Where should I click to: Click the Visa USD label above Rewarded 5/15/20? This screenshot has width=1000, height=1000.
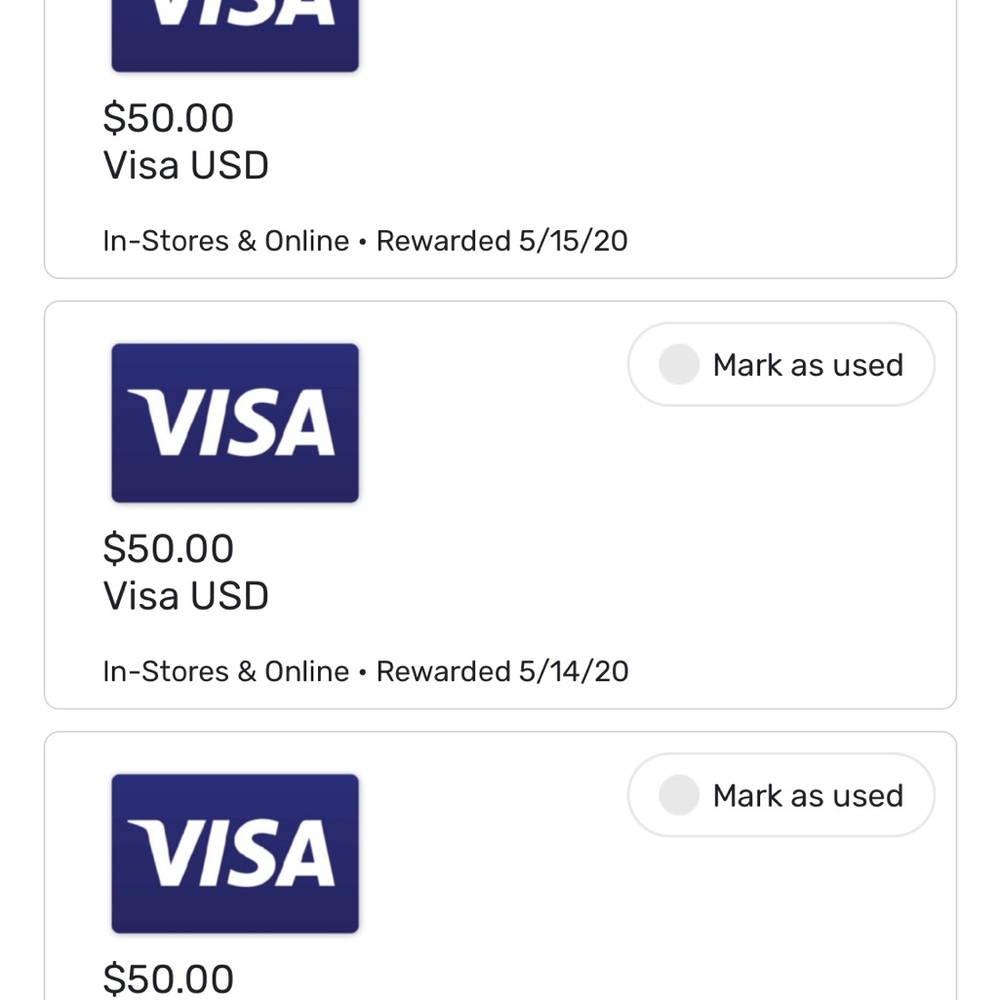186,166
